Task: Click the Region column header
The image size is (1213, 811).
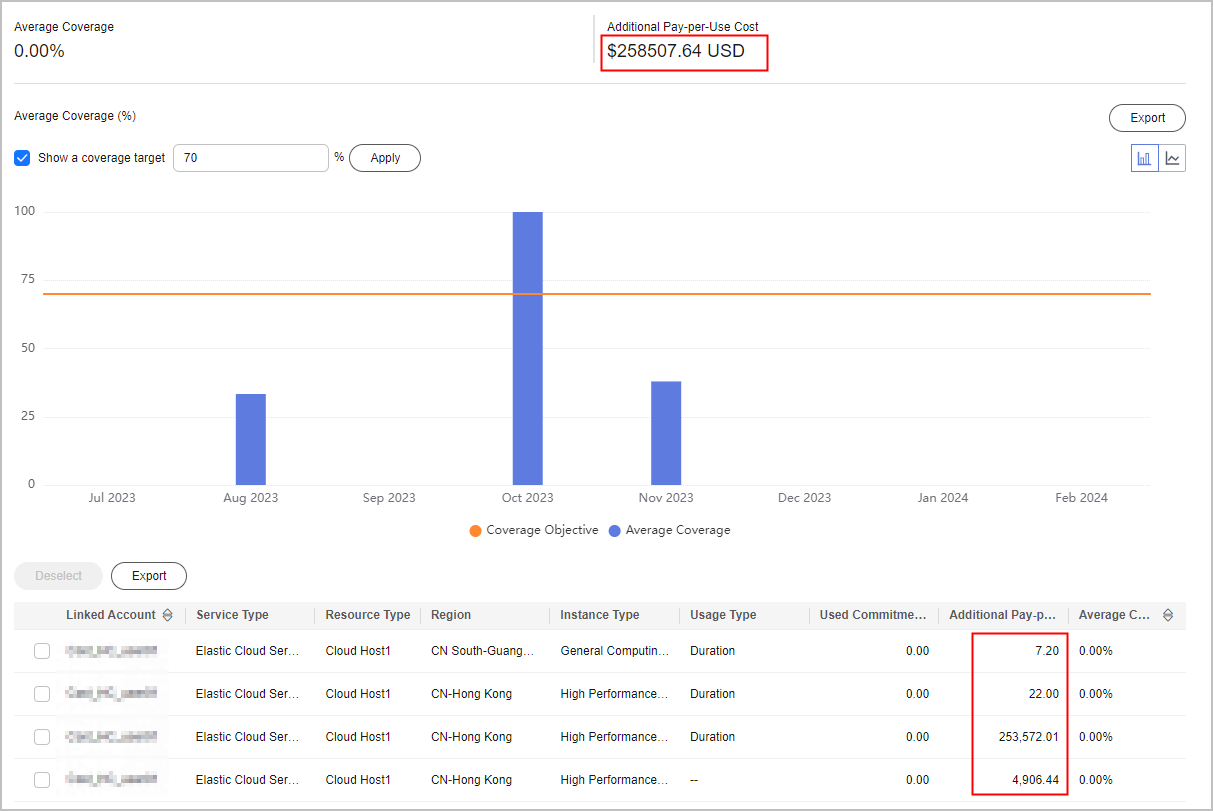Action: (x=451, y=615)
